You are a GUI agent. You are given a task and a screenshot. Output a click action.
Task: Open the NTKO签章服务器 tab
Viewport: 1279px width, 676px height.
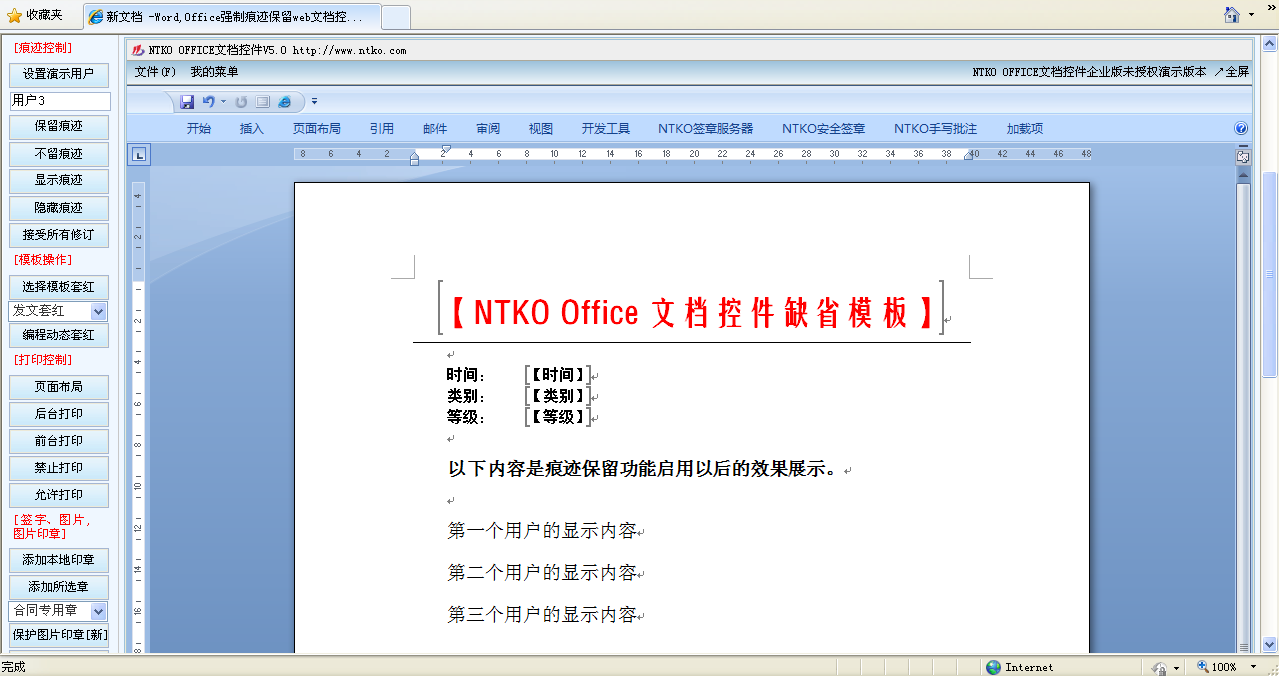click(x=706, y=128)
